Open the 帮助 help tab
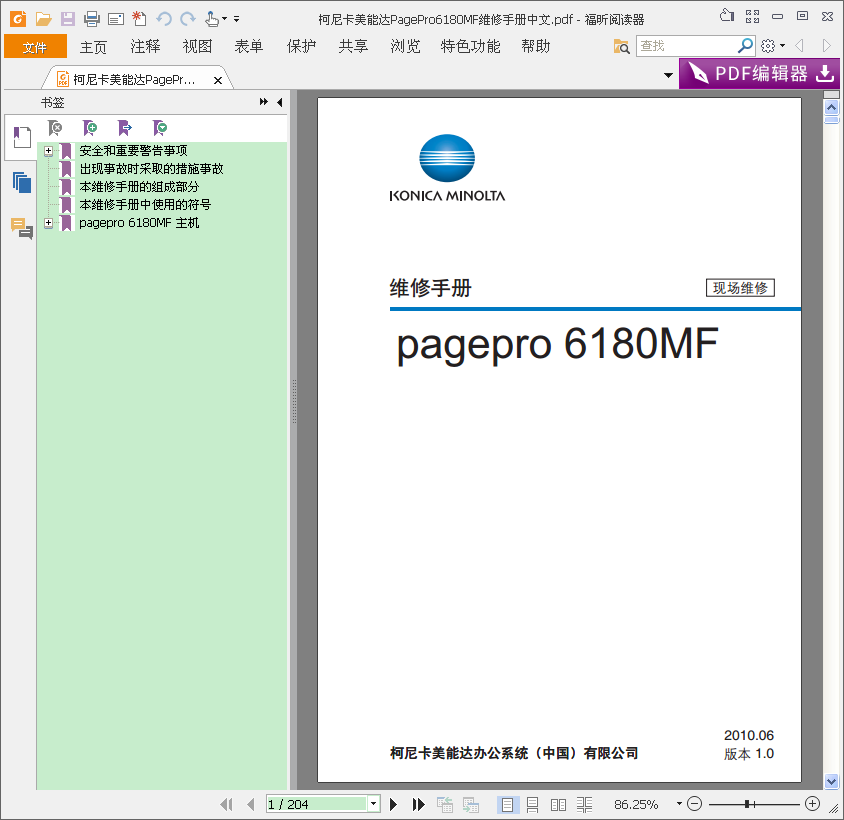This screenshot has width=844, height=820. pos(536,47)
